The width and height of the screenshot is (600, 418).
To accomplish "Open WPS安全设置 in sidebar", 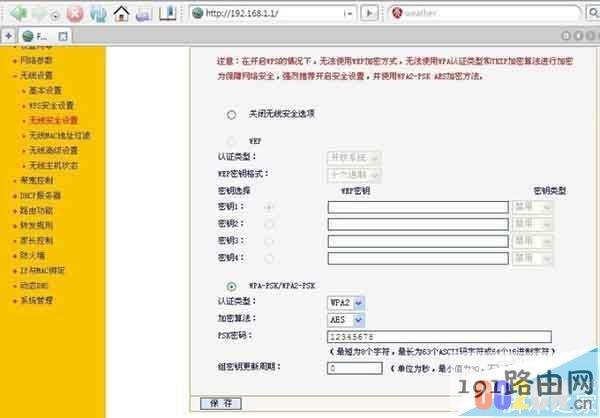I will pos(51,105).
